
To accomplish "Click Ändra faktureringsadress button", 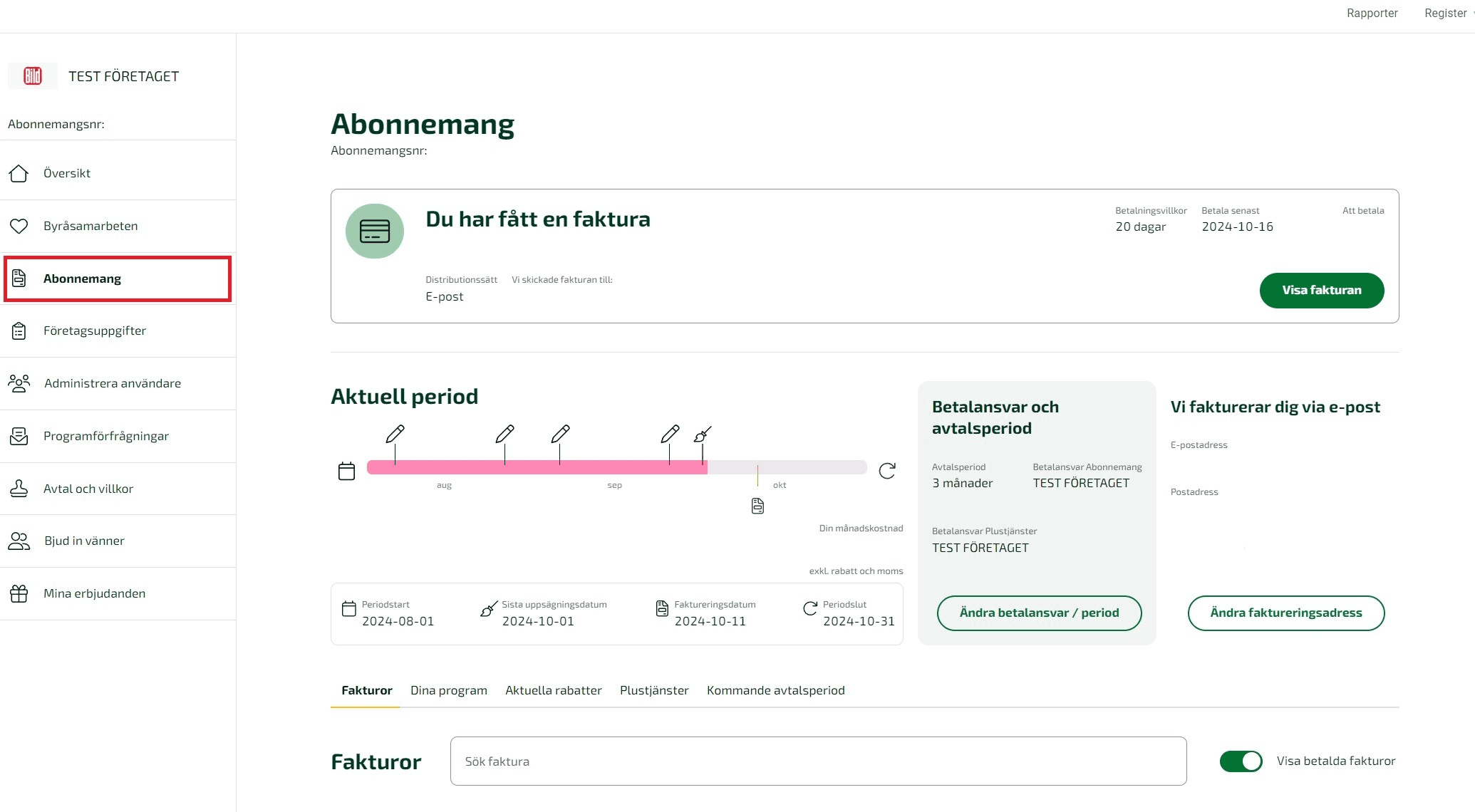I will pyautogui.click(x=1286, y=613).
